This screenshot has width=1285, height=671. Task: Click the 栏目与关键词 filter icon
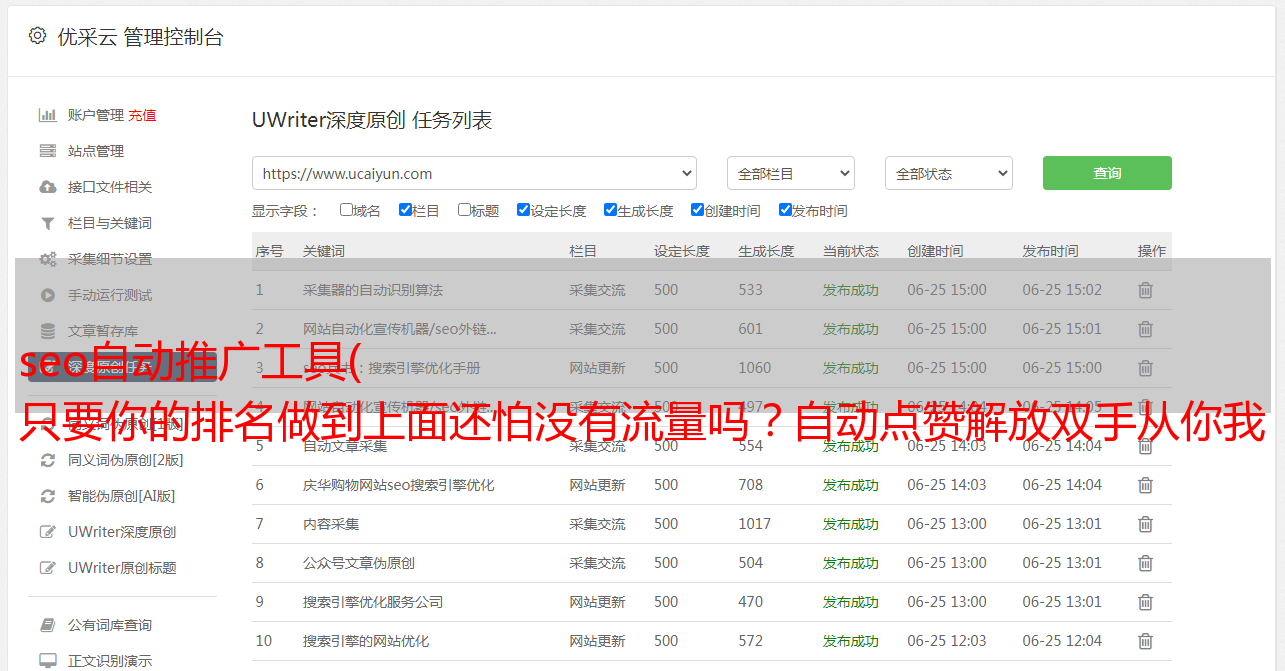(47, 223)
